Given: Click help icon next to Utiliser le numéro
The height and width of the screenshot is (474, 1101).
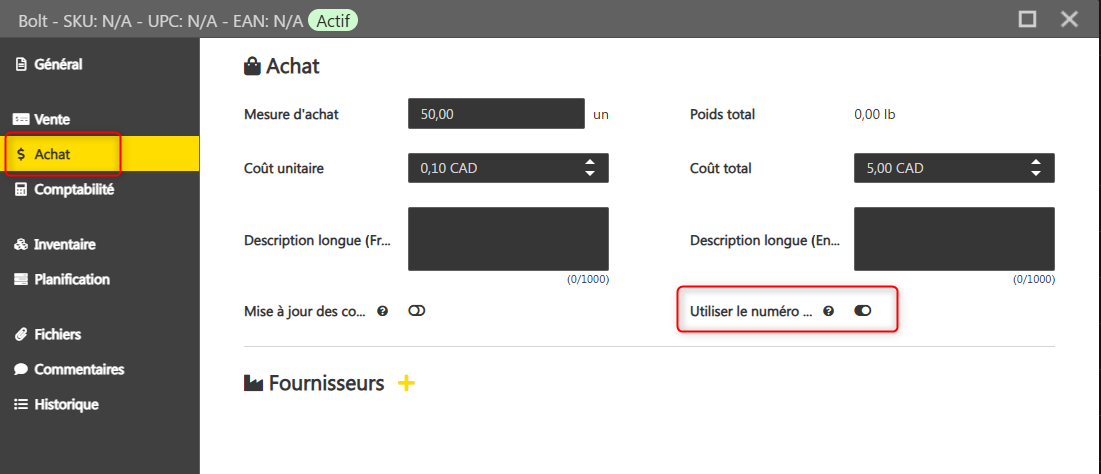Looking at the screenshot, I should tap(828, 311).
